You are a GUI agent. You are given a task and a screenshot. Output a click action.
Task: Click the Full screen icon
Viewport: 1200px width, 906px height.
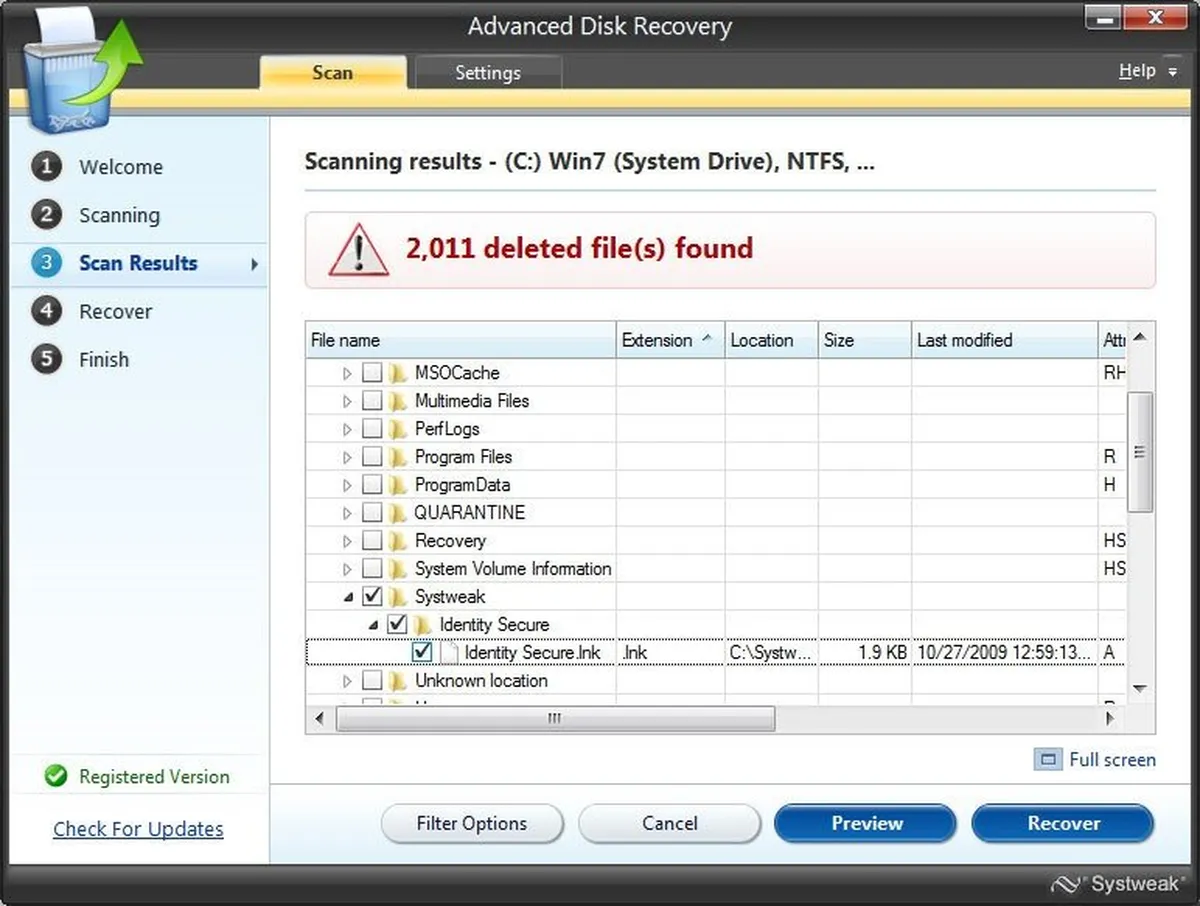click(1047, 760)
